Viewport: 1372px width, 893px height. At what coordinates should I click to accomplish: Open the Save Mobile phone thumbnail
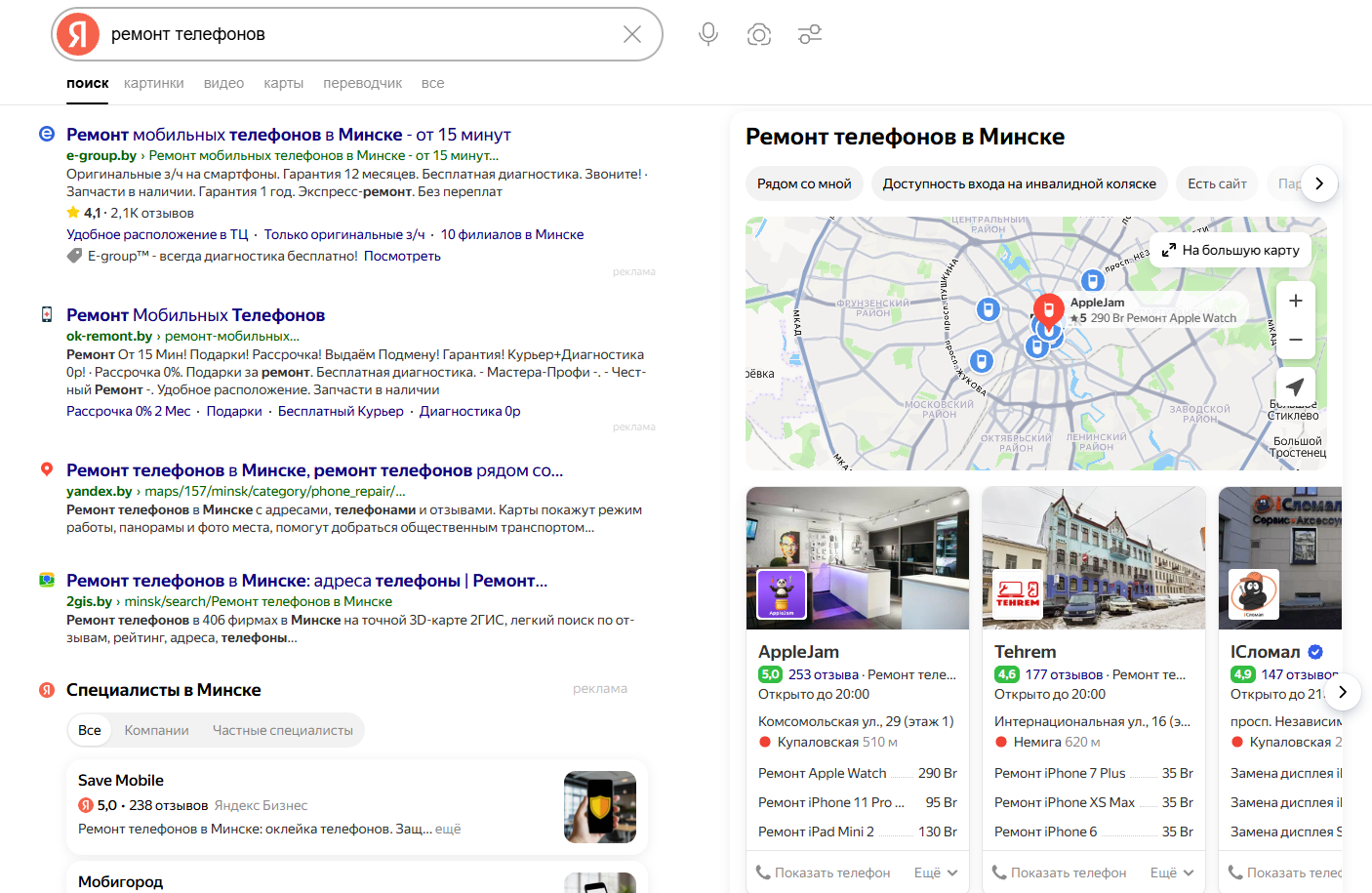(x=600, y=807)
